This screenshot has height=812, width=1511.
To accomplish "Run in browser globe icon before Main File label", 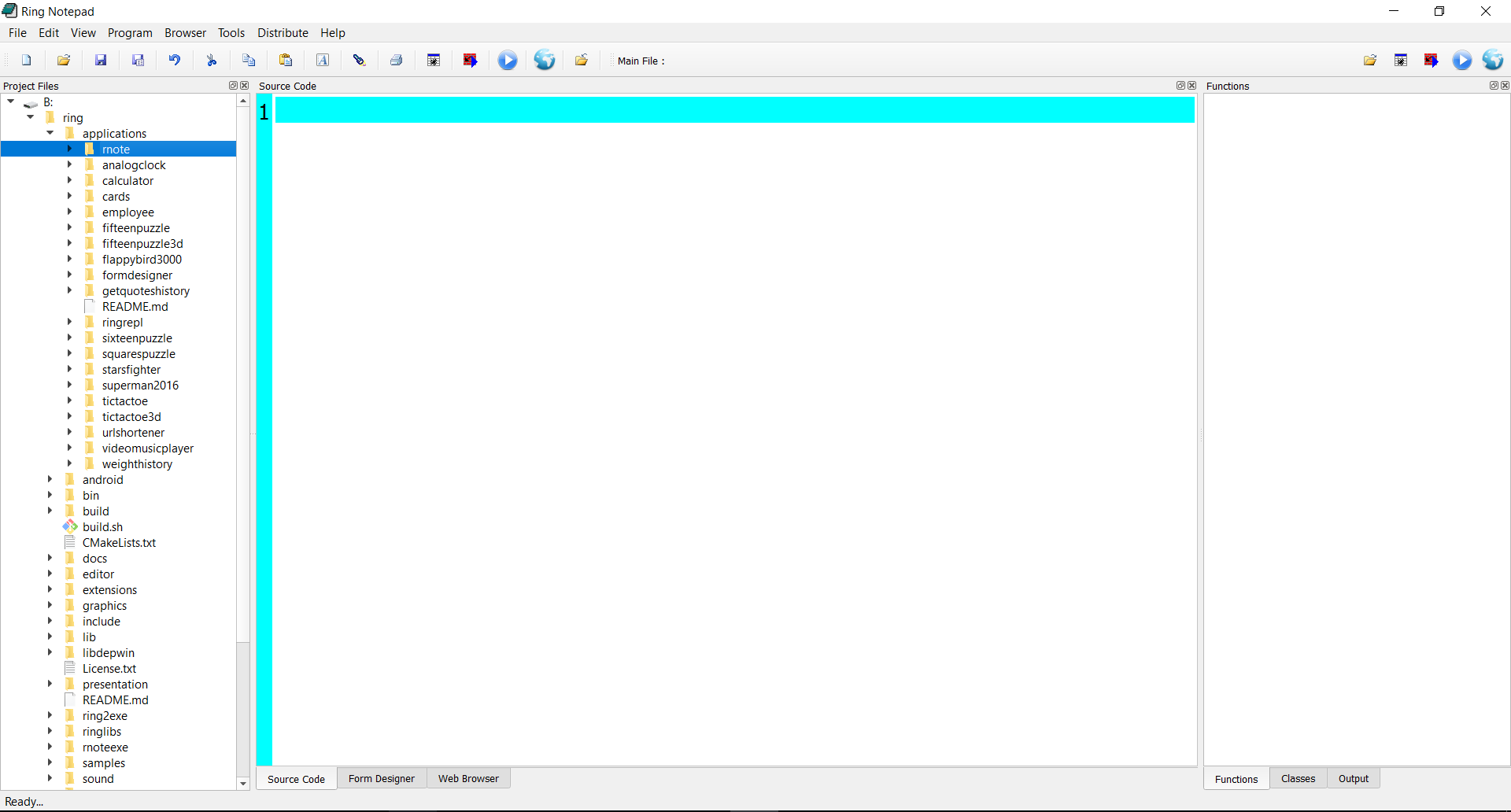I will 545,61.
